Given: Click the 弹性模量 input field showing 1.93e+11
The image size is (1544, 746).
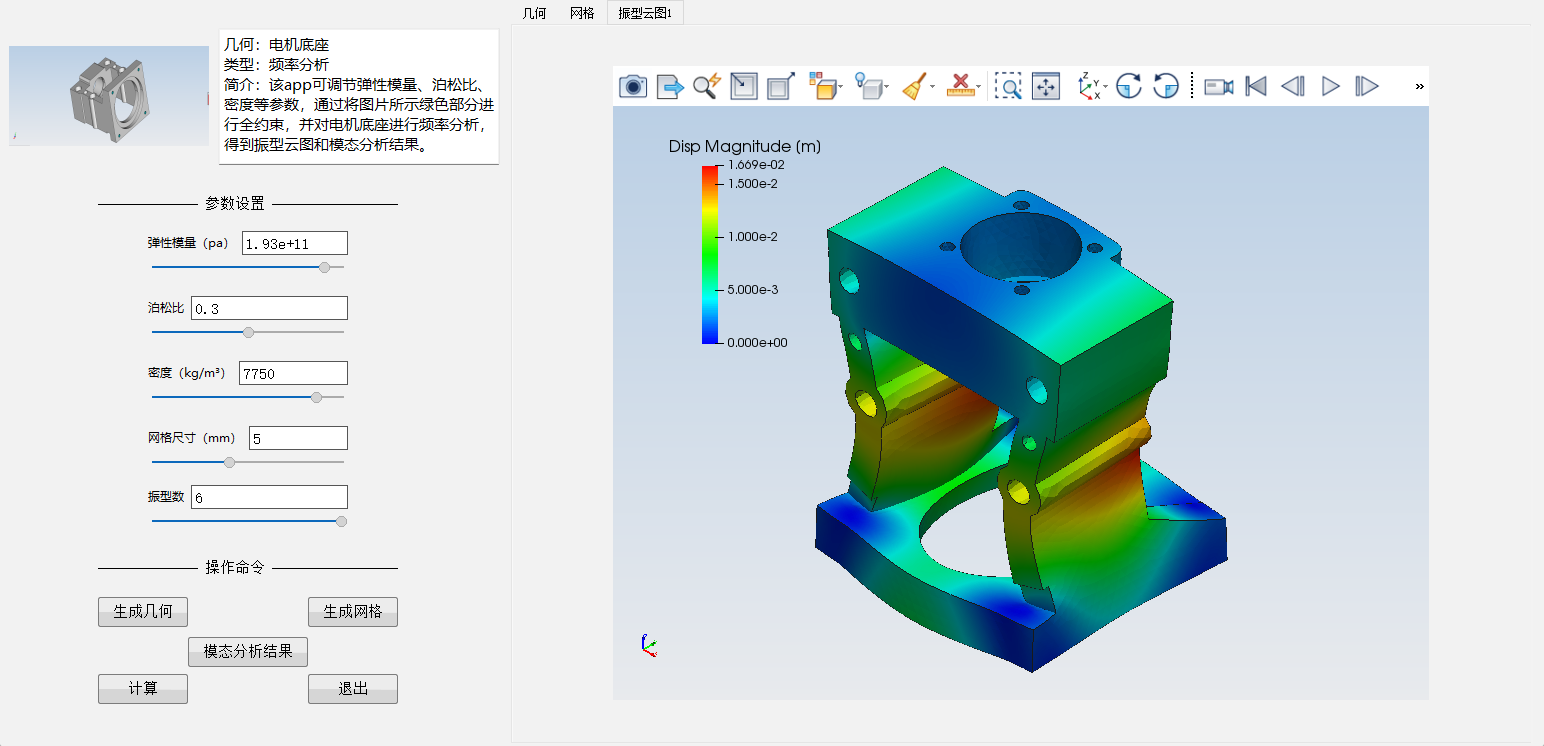Looking at the screenshot, I should (x=295, y=243).
